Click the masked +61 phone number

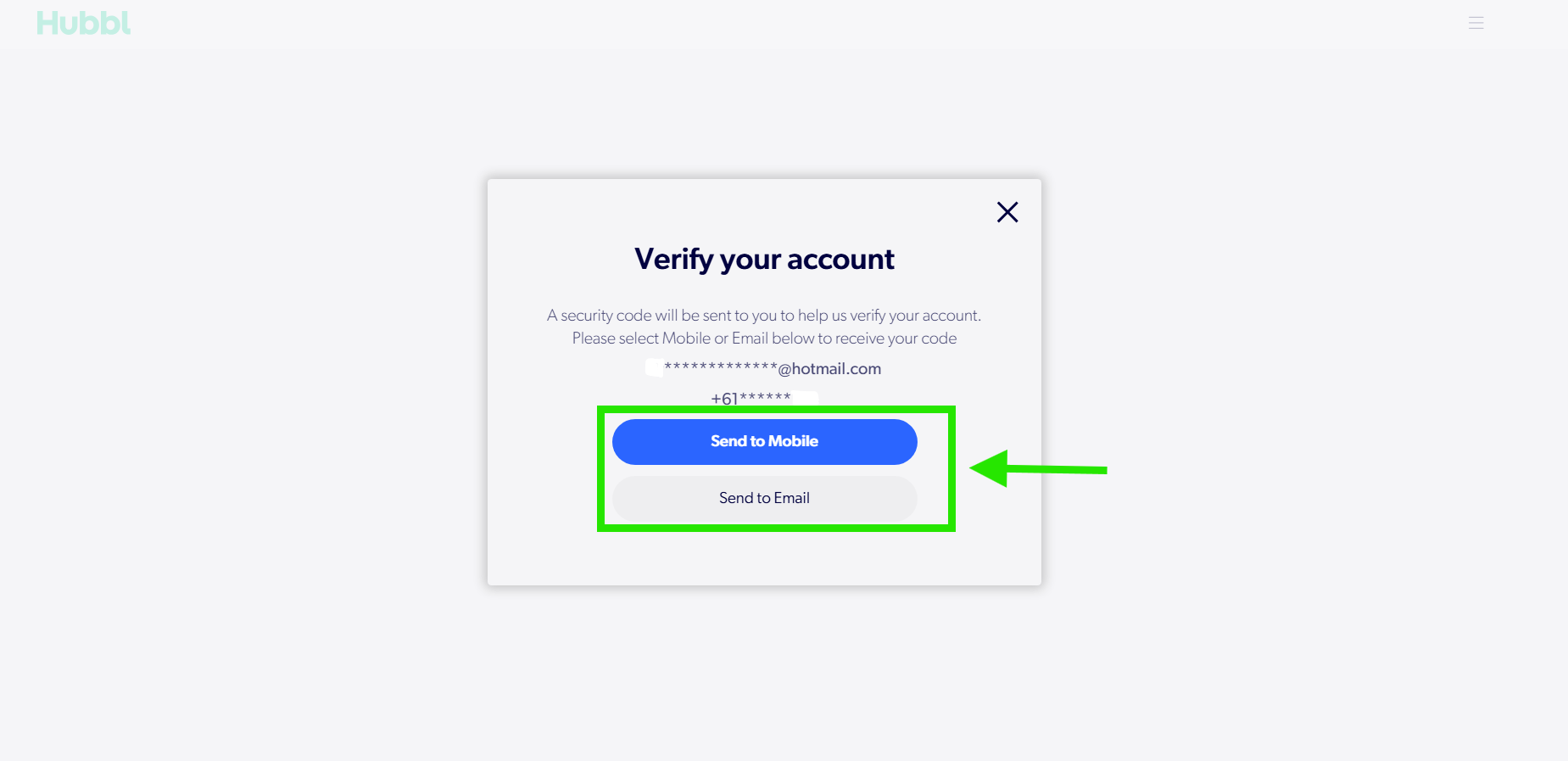(751, 398)
